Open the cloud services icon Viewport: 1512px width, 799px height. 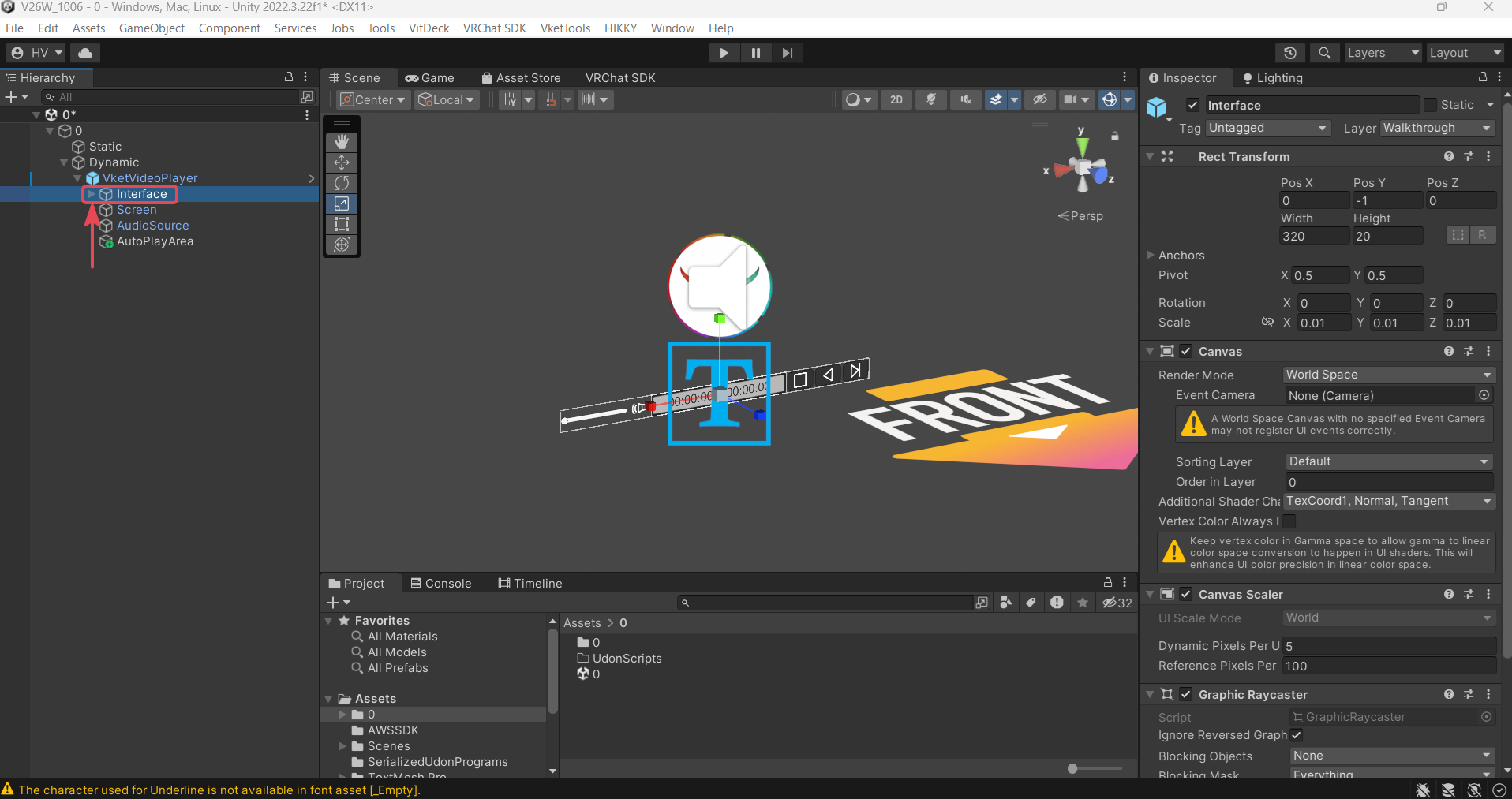[85, 53]
